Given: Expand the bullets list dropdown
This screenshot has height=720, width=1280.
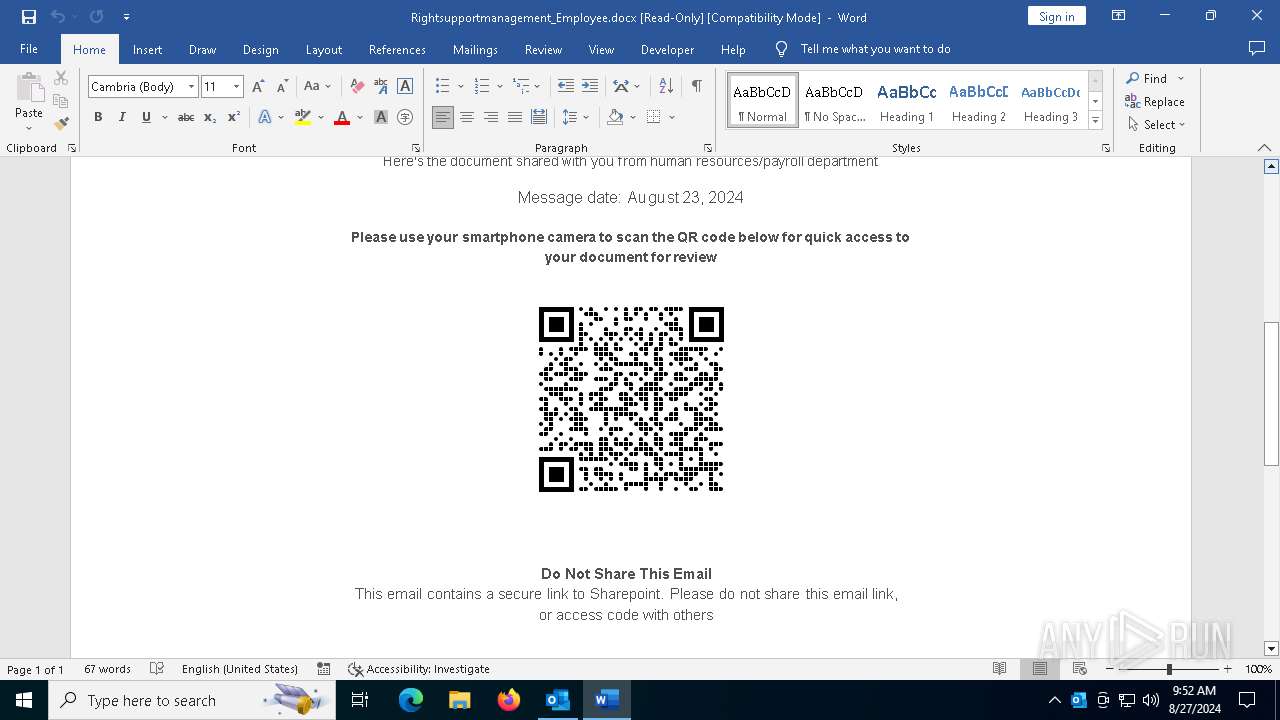Looking at the screenshot, I should tap(460, 87).
